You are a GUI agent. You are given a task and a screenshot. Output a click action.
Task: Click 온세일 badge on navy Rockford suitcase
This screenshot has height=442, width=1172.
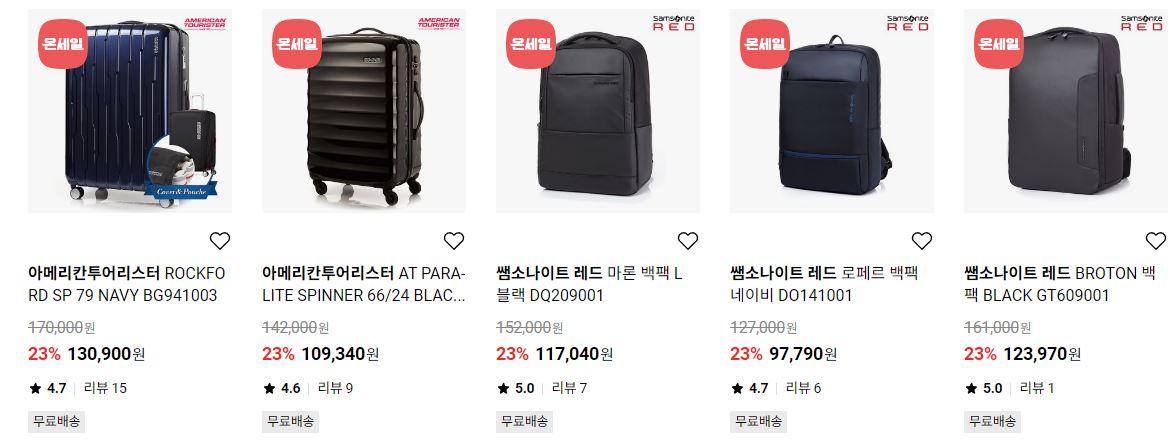(63, 43)
